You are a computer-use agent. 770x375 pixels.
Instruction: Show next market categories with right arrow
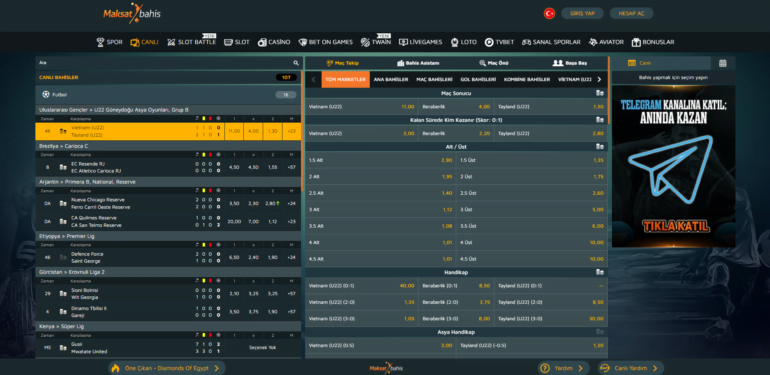pos(599,80)
